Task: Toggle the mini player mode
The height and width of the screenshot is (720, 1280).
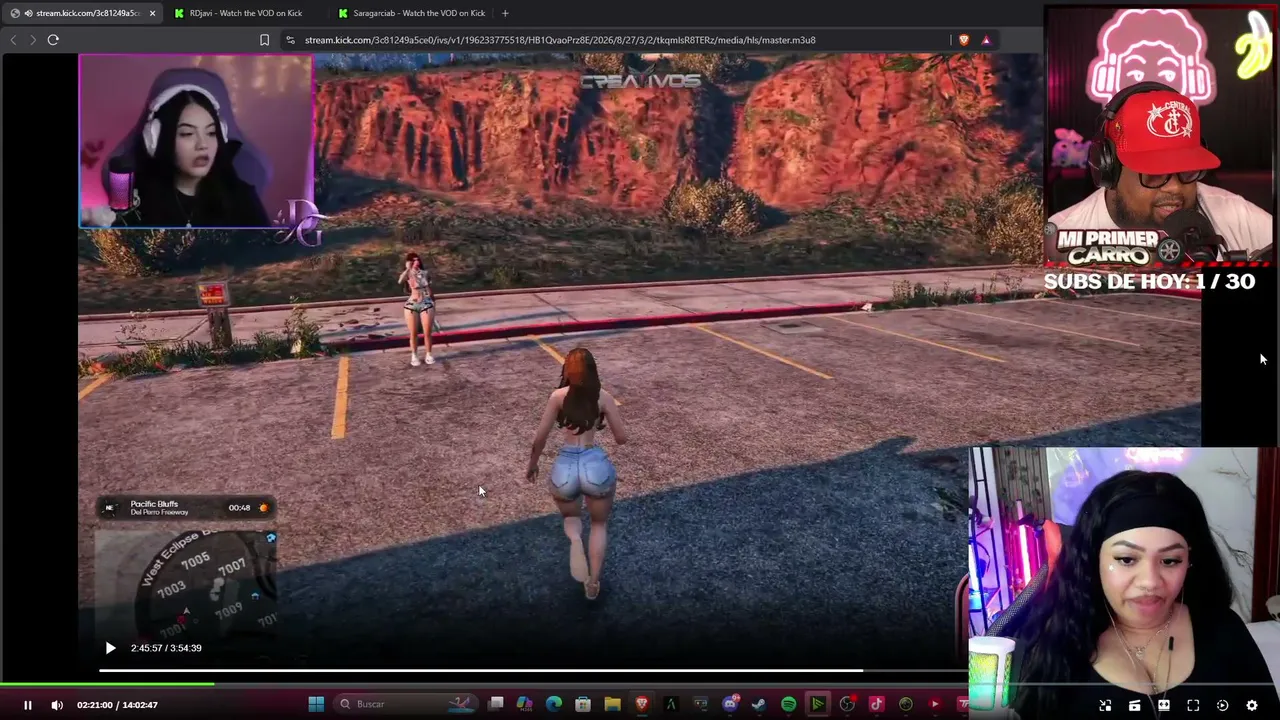Action: 1105,705
